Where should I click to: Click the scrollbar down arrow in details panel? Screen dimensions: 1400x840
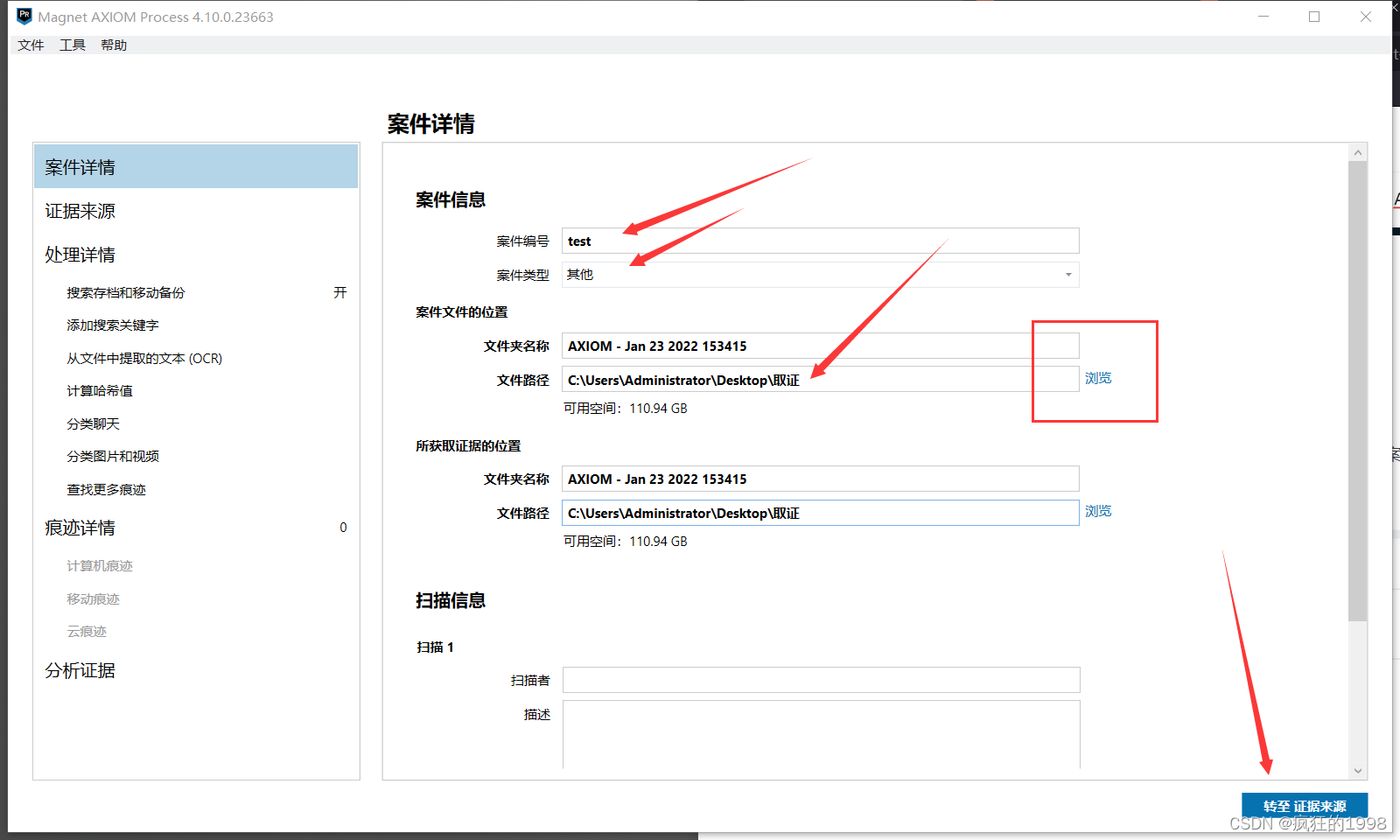tap(1358, 771)
